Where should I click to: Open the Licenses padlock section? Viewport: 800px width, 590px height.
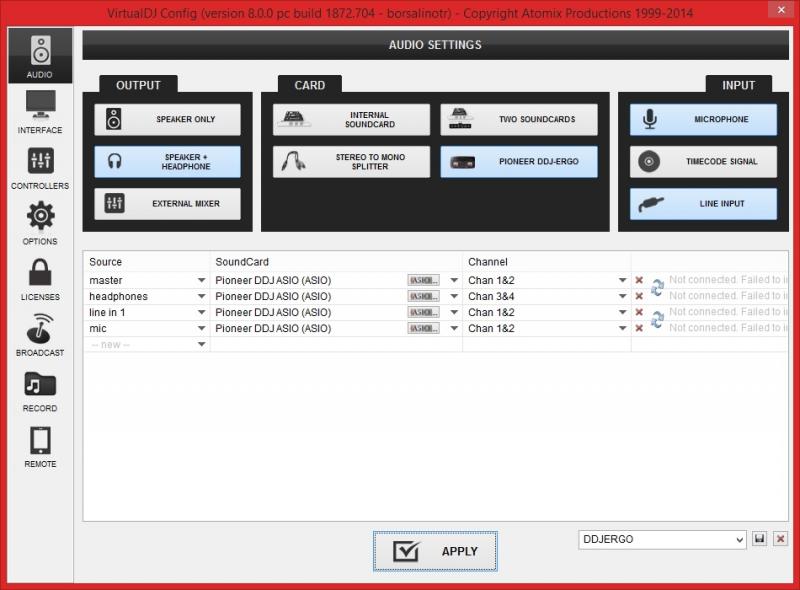point(40,279)
